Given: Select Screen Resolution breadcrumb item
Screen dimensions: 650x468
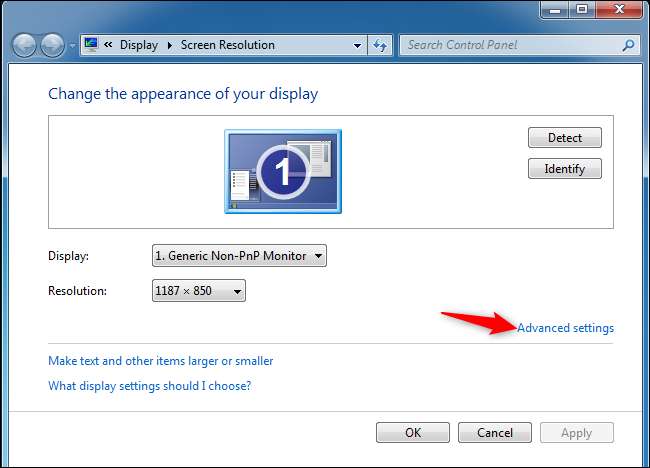Looking at the screenshot, I should [228, 45].
